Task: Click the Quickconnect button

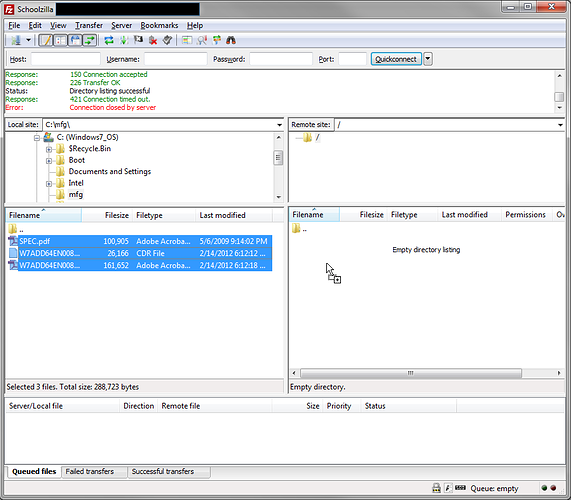Action: point(396,59)
